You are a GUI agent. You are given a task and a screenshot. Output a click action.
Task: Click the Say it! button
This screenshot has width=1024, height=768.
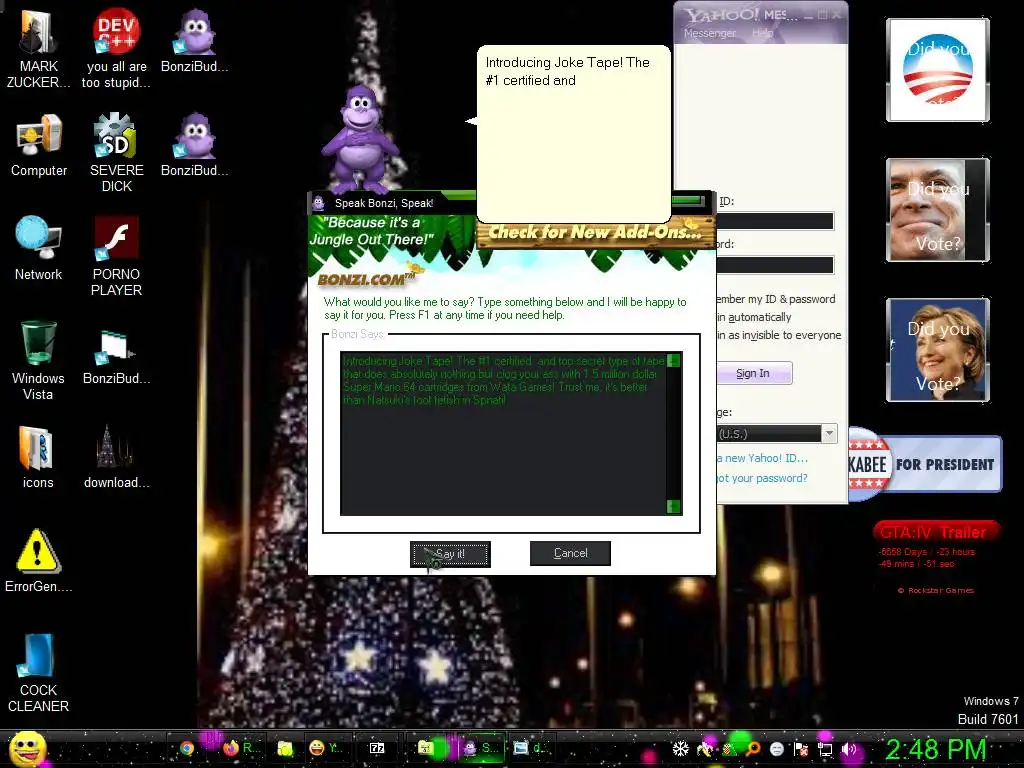pos(450,554)
